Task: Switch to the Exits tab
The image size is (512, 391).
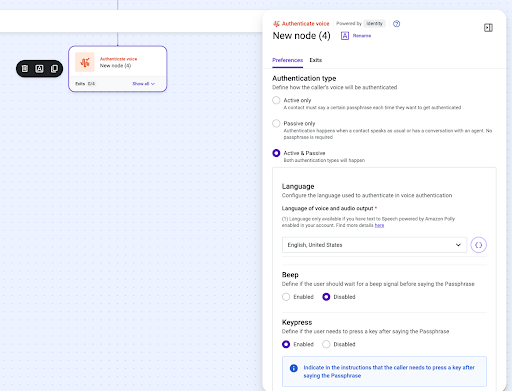Action: click(x=316, y=60)
